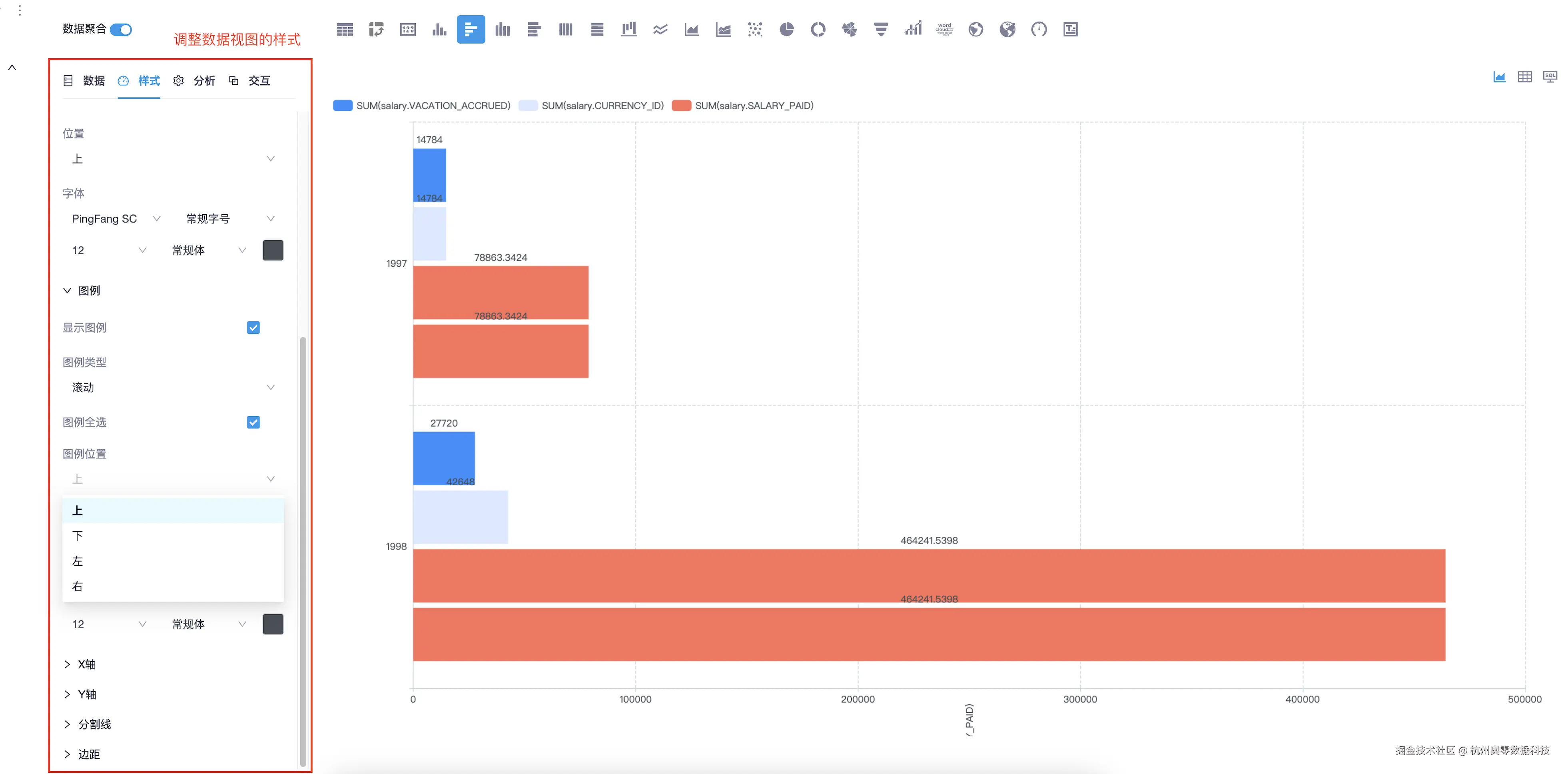Select the line chart icon
This screenshot has width=1568, height=774.
pos(660,29)
